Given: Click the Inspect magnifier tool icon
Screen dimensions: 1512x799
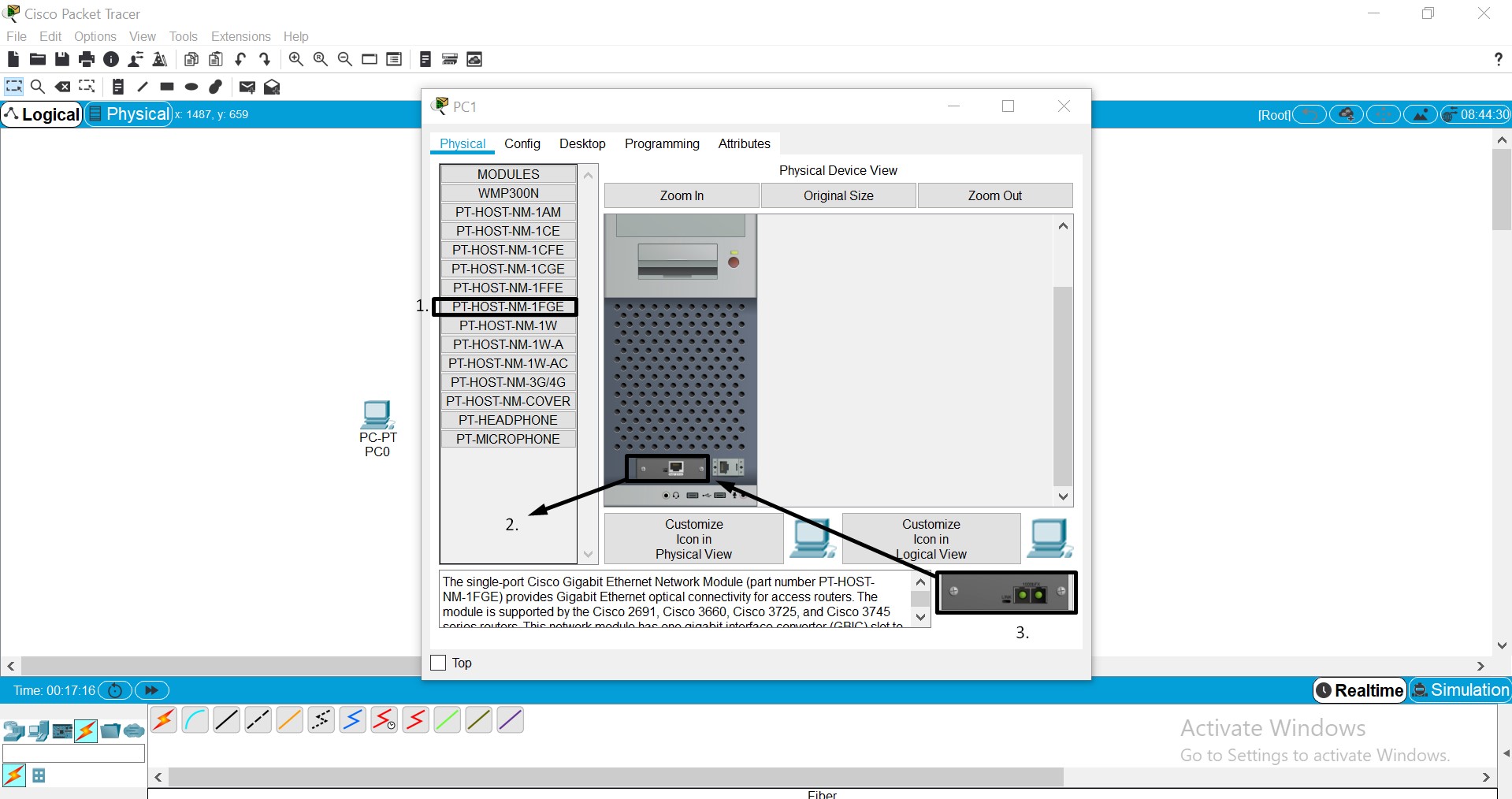Looking at the screenshot, I should 37,87.
